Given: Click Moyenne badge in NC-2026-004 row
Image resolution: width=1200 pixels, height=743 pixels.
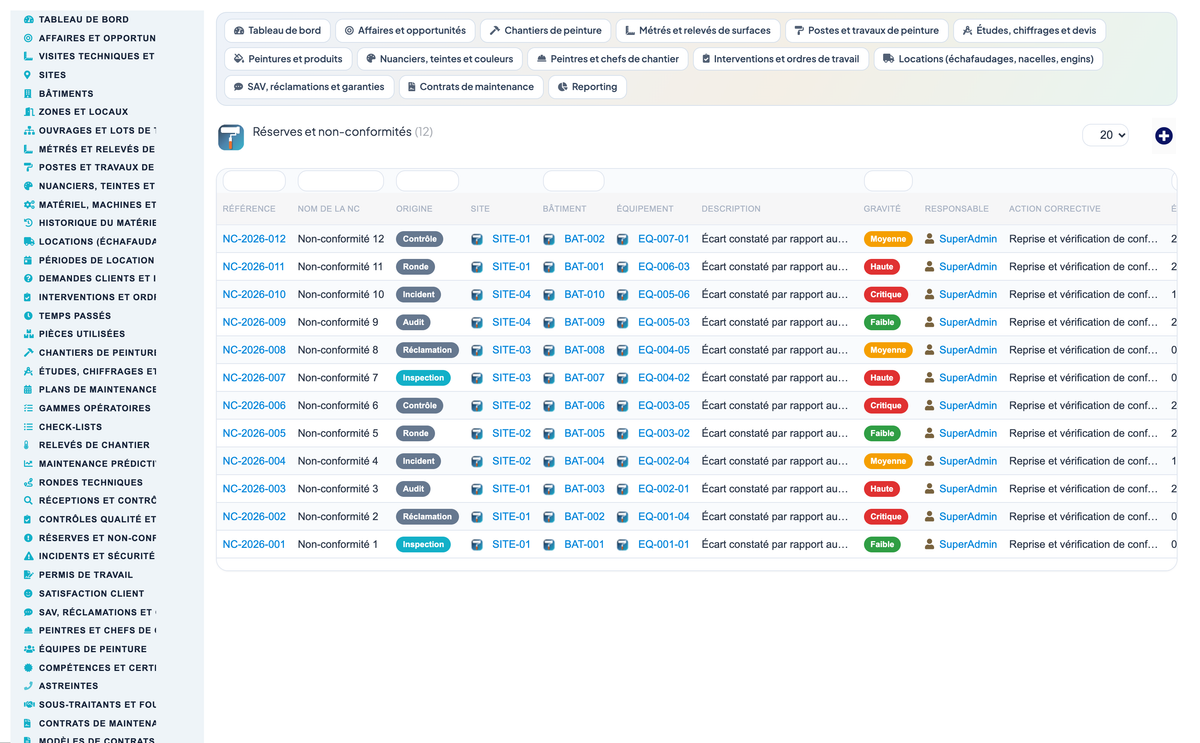Looking at the screenshot, I should tap(888, 461).
